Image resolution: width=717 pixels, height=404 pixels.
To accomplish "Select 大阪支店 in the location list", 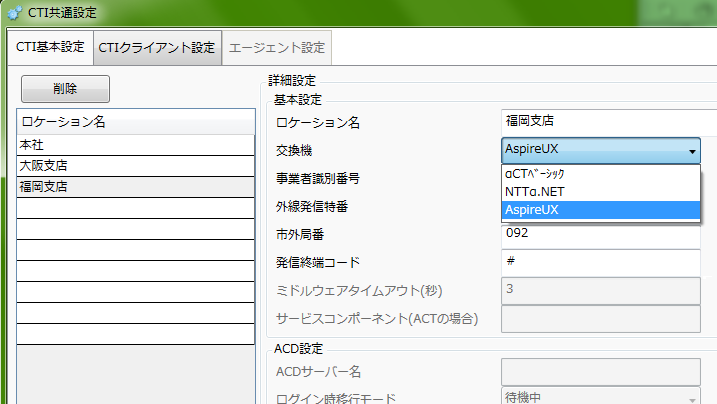I will tap(136, 165).
